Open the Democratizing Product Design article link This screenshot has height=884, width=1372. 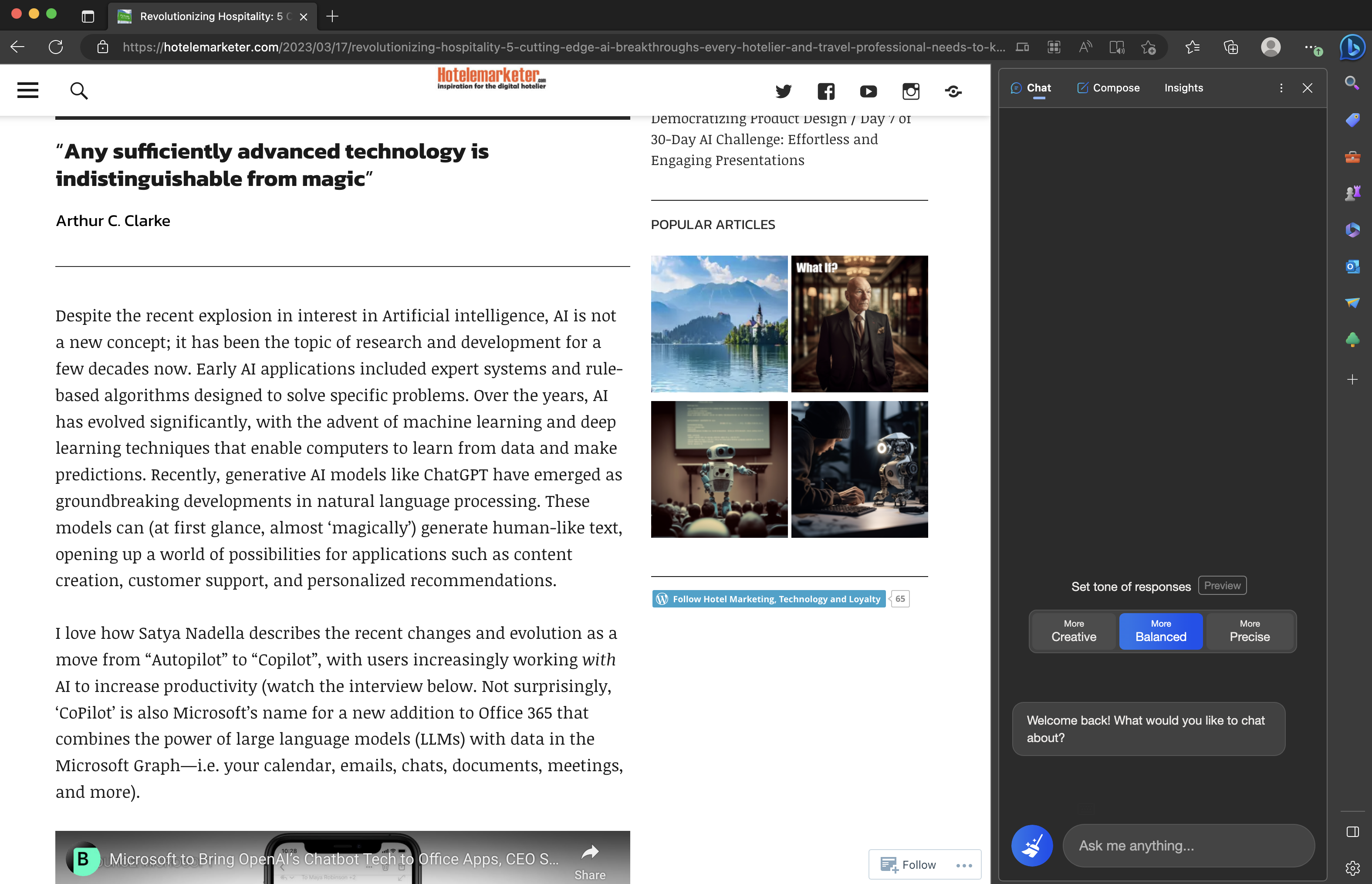(781, 139)
